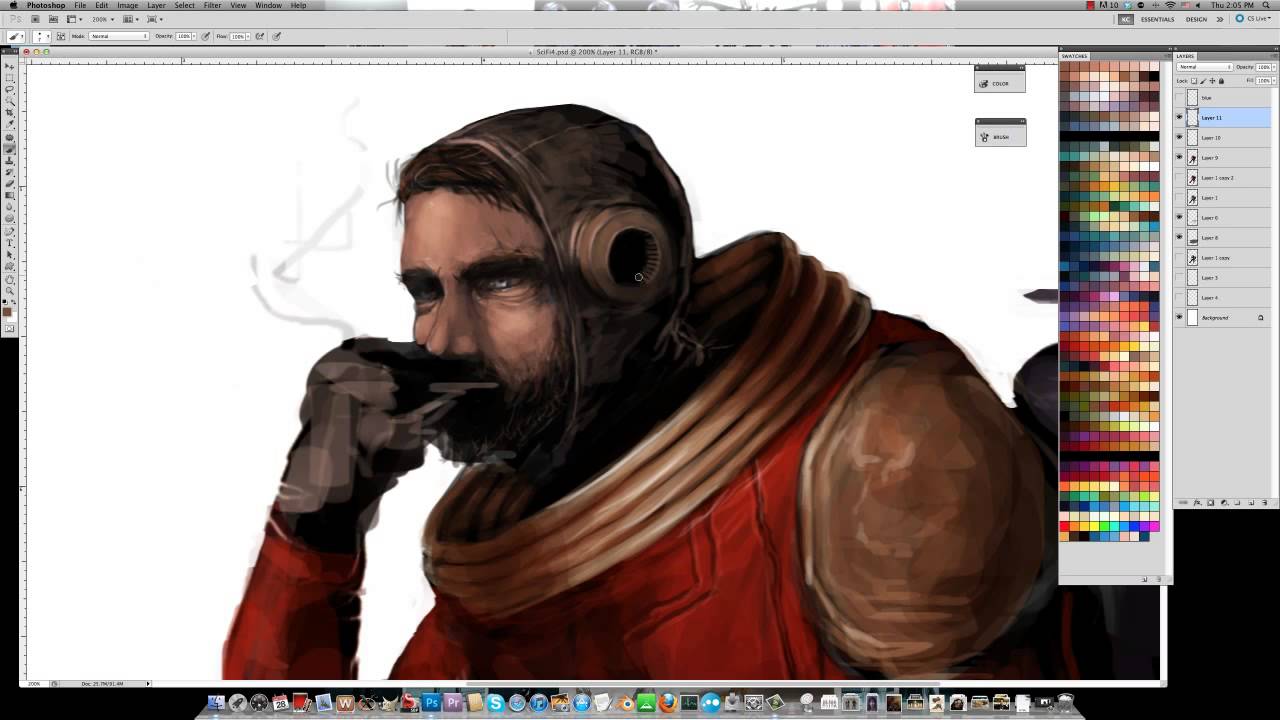Select the Eyedropper tool
This screenshot has height=720, width=1280.
coord(8,124)
